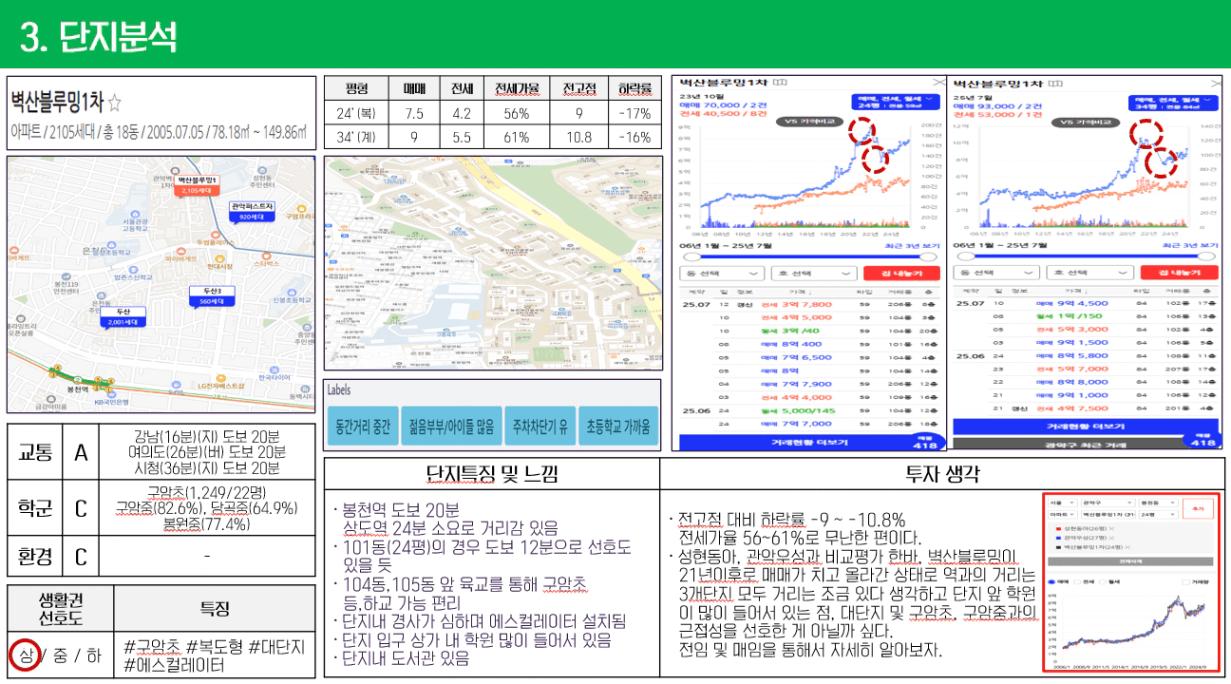
Task: Click the red button beside 호 선택 in left panel
Action: (x=900, y=273)
